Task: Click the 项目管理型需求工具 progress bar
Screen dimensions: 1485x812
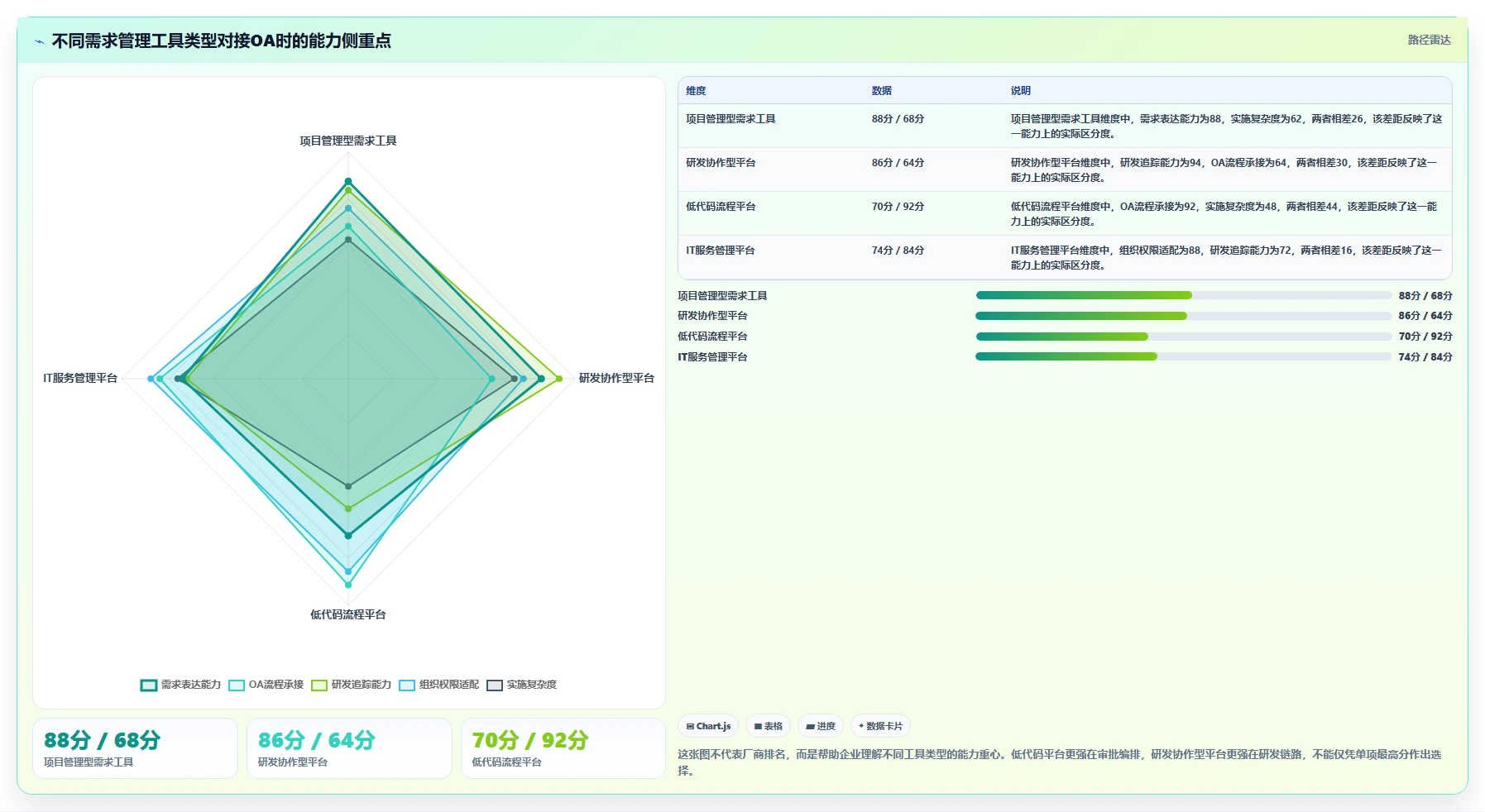Action: pos(1183,295)
